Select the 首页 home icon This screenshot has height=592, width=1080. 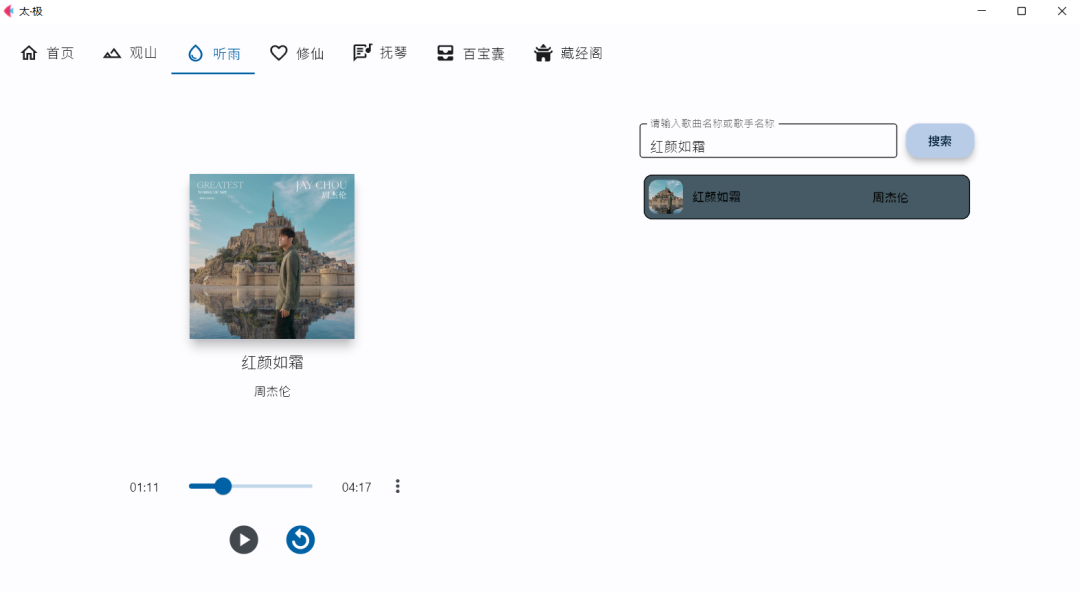point(28,52)
